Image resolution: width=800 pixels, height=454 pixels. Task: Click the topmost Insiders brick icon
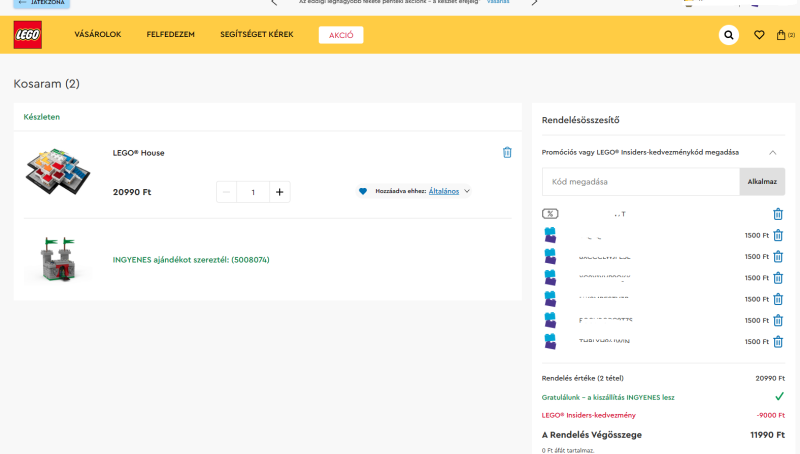550,235
